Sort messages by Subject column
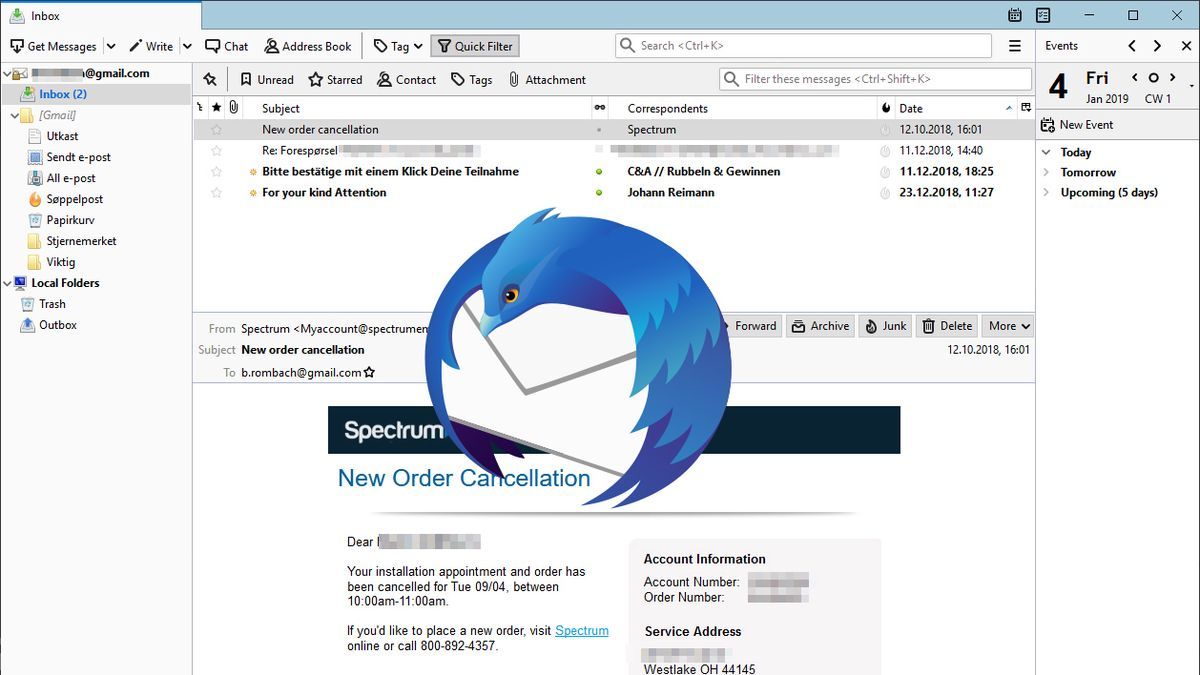 click(417, 108)
